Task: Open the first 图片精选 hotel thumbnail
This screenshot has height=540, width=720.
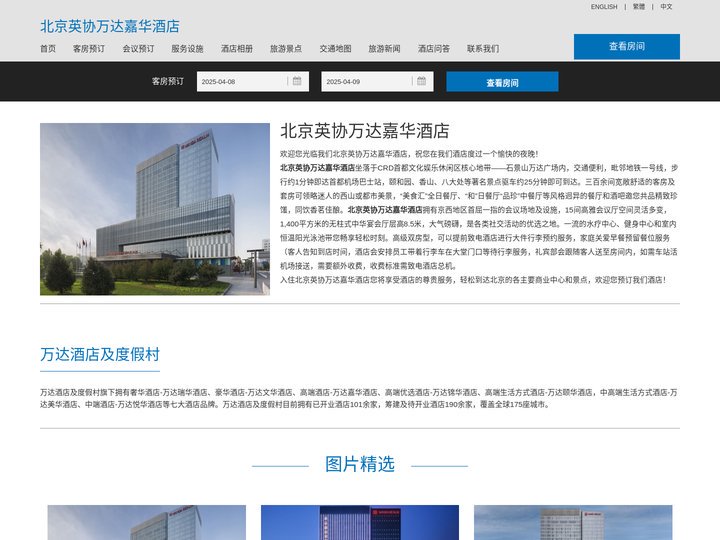Action: click(146, 523)
